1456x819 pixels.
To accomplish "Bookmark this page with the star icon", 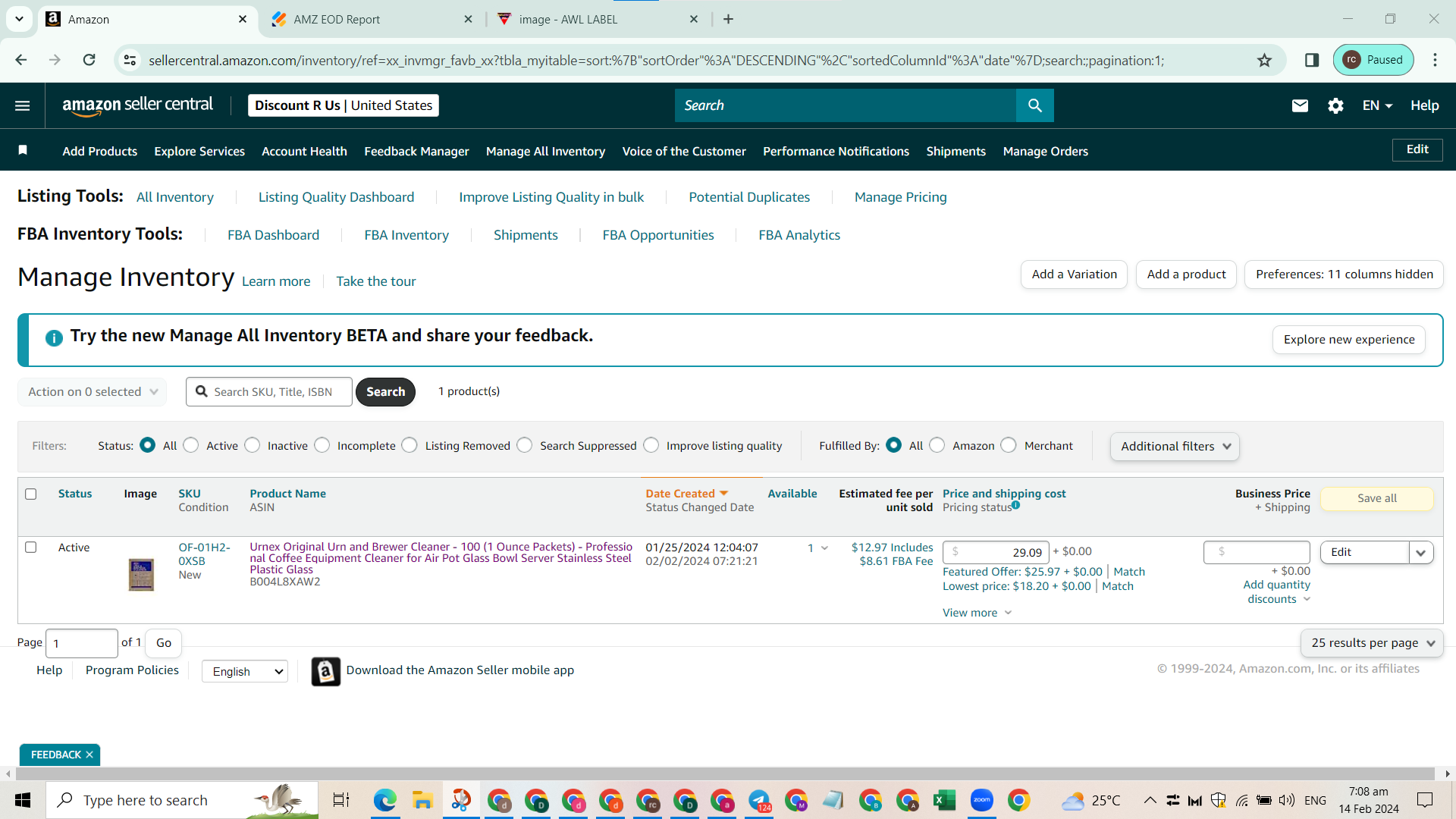I will (1264, 60).
